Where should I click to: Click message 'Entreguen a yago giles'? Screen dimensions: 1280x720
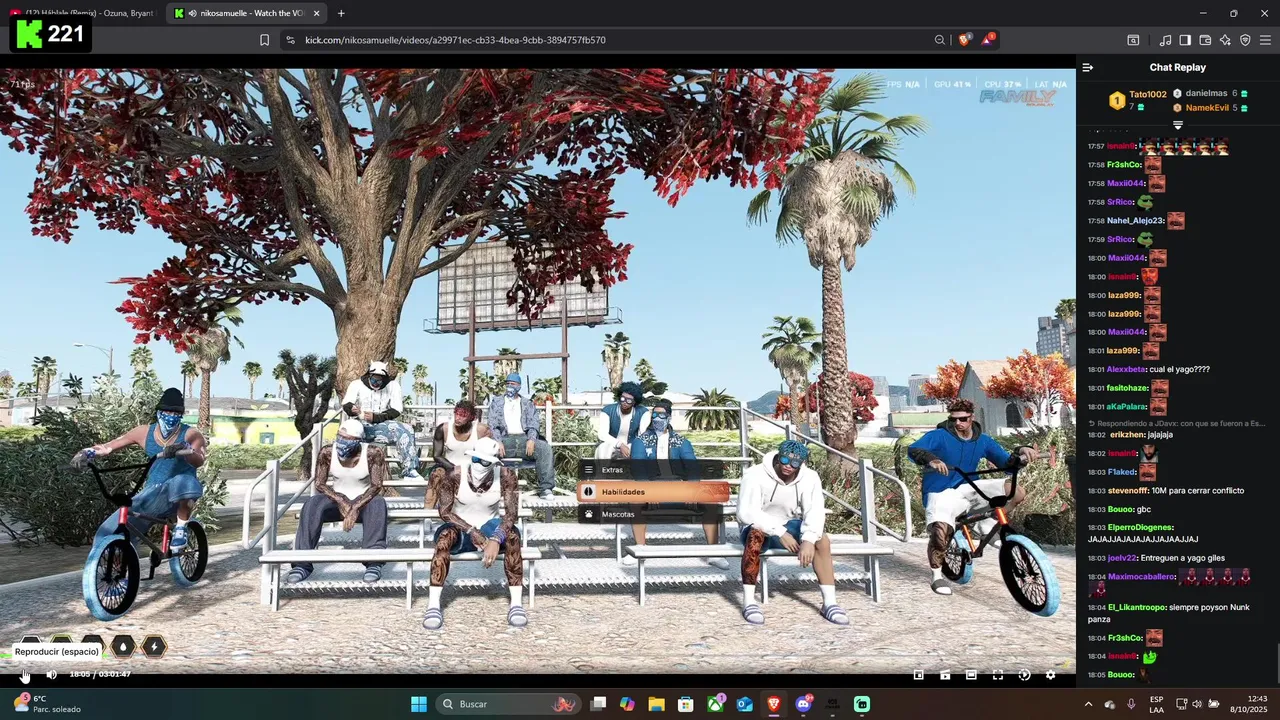point(1183,558)
